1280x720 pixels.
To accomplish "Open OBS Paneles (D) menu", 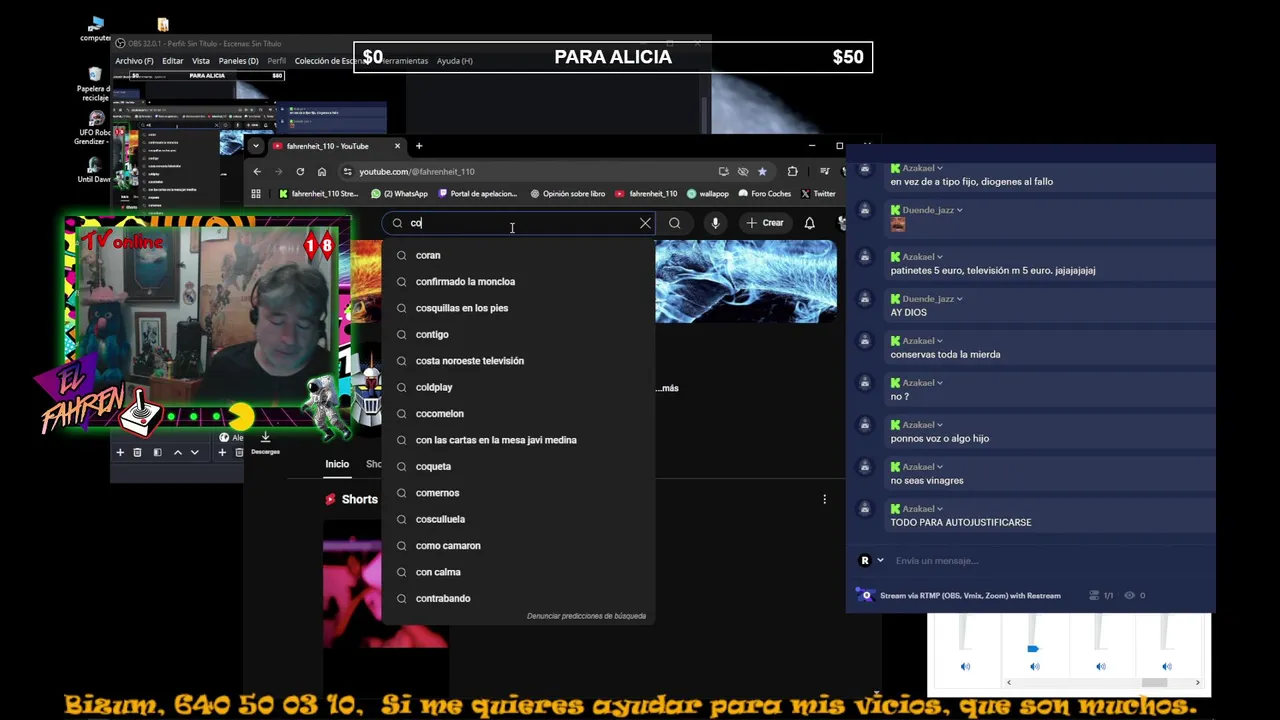I will [x=238, y=61].
